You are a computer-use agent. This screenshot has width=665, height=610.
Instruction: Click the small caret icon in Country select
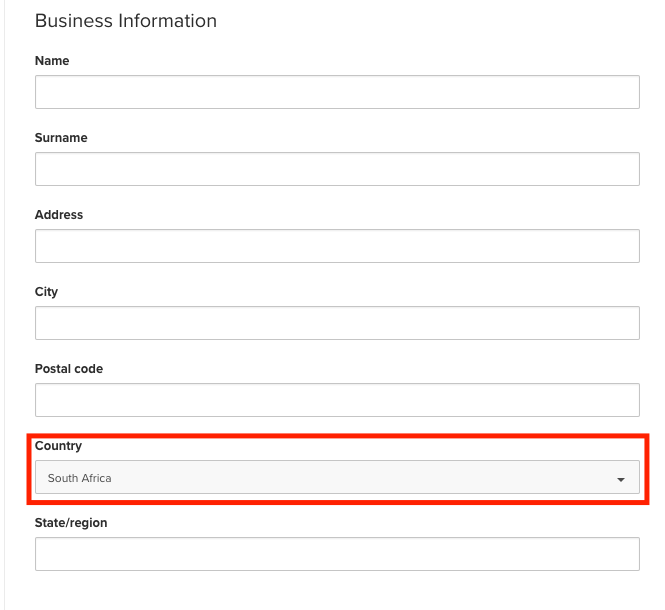pos(621,480)
